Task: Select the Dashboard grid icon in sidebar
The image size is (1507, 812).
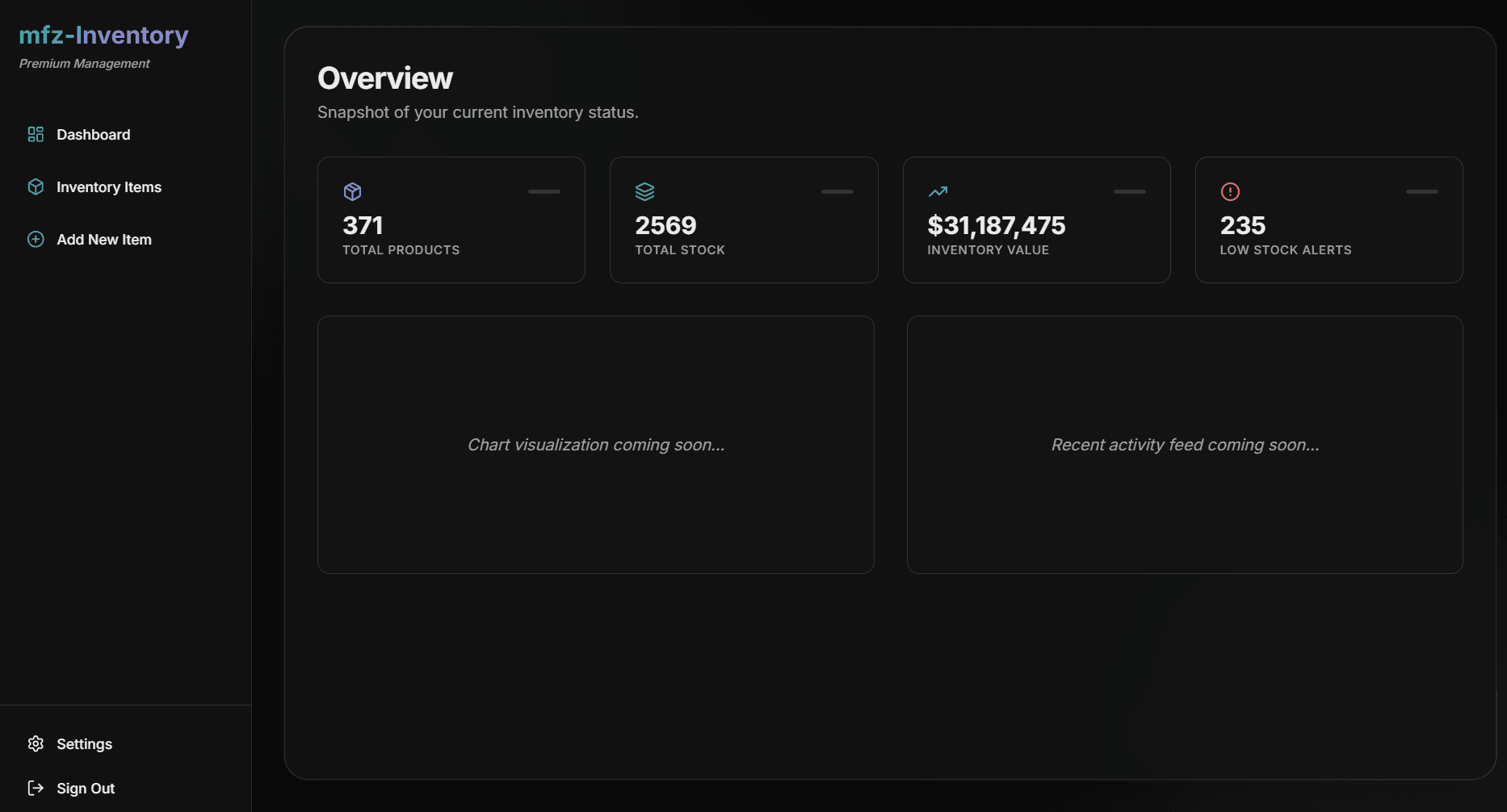Action: click(x=36, y=134)
